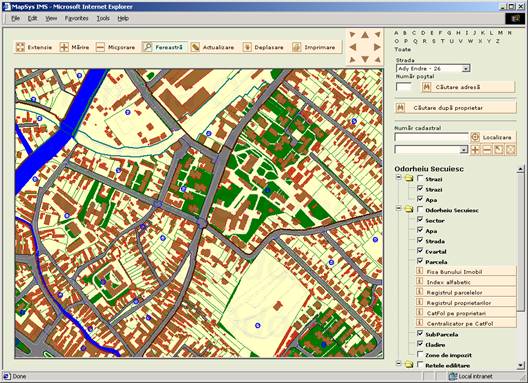Filter streets by letter A

(396, 33)
